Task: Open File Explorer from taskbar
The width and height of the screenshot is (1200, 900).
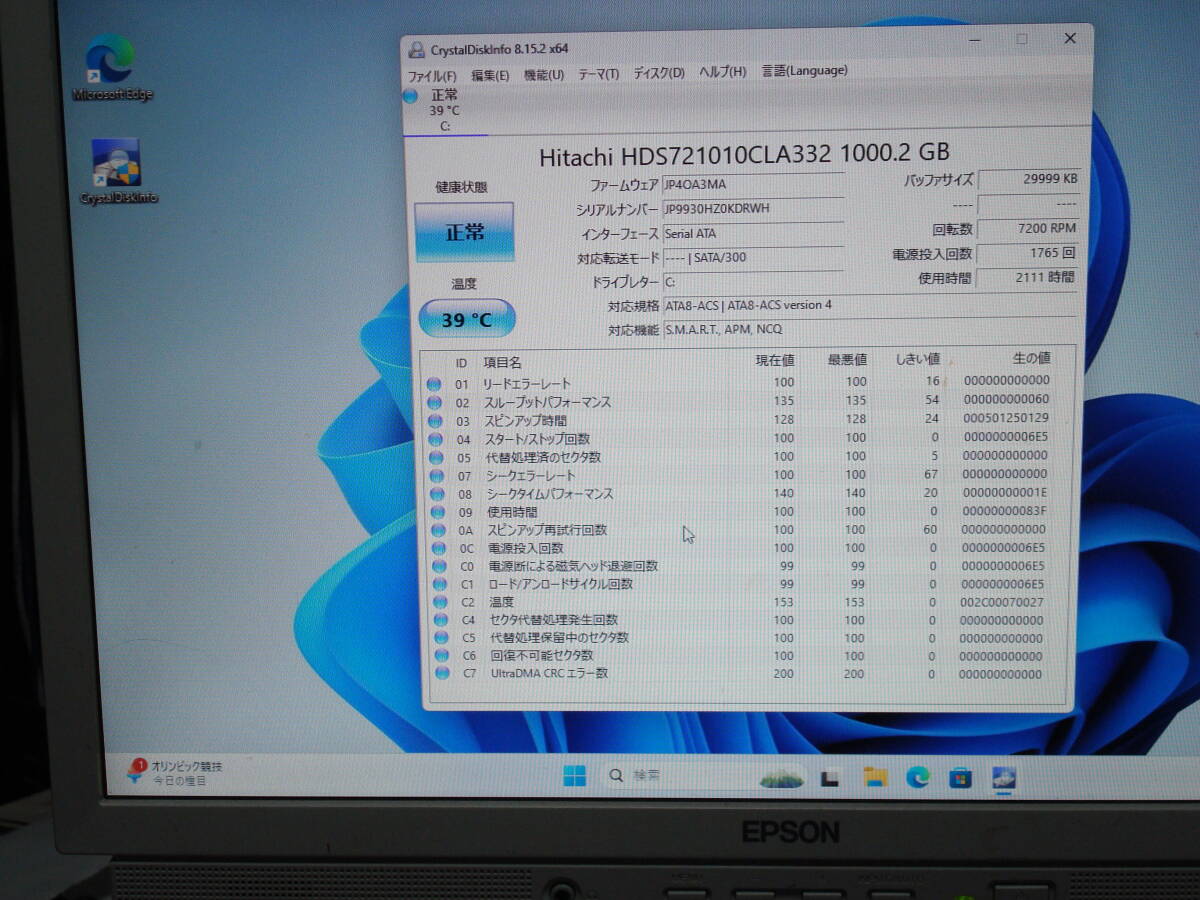Action: 875,778
